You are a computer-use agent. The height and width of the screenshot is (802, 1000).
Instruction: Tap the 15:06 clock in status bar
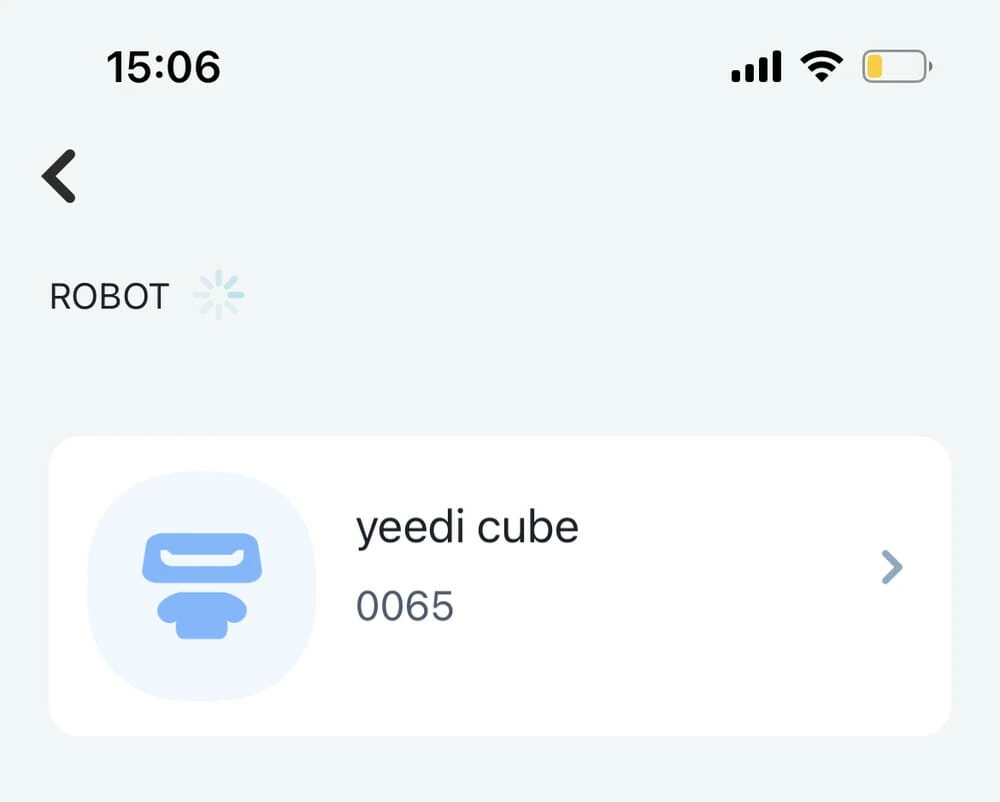163,68
